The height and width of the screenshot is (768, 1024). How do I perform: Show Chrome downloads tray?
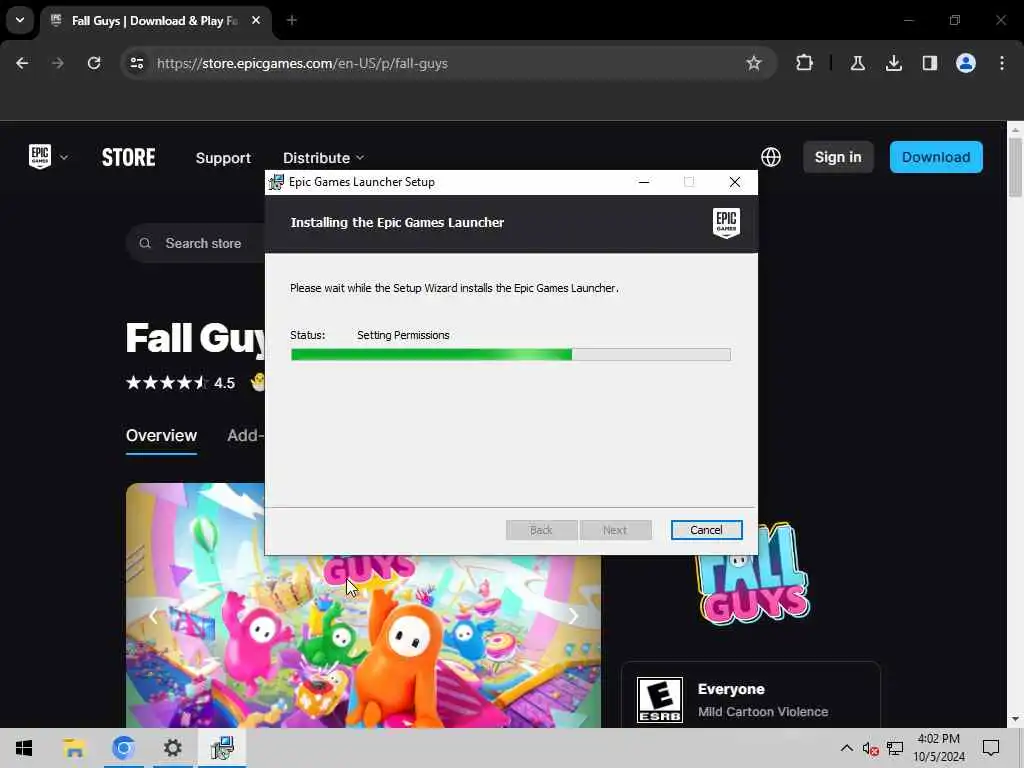894,63
